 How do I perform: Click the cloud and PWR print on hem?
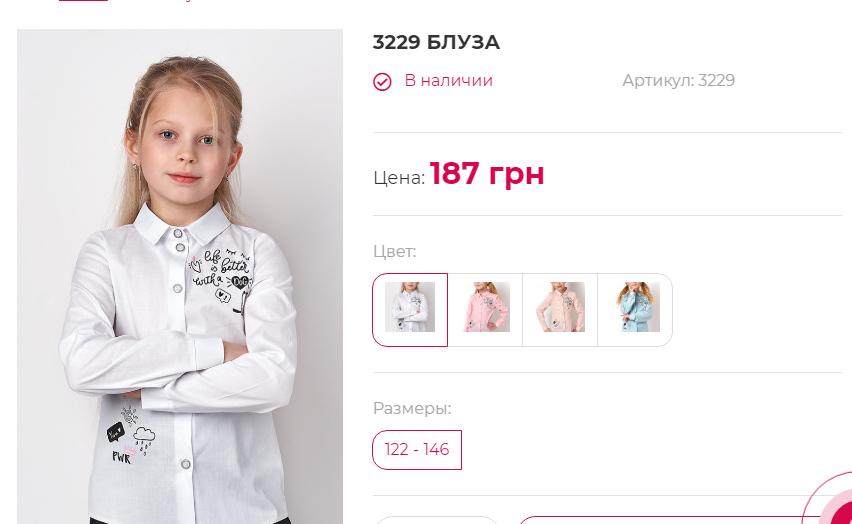[x=130, y=435]
